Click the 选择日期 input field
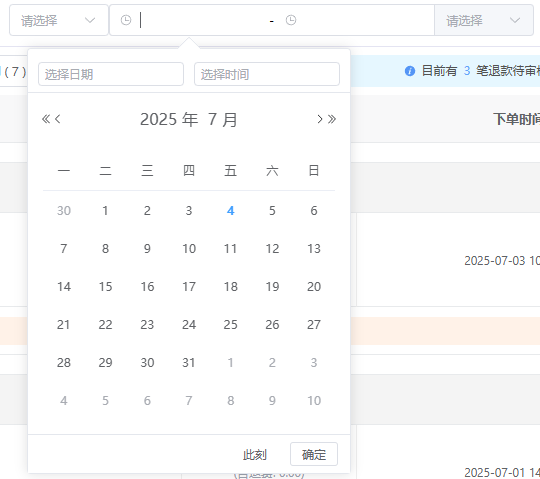 111,74
